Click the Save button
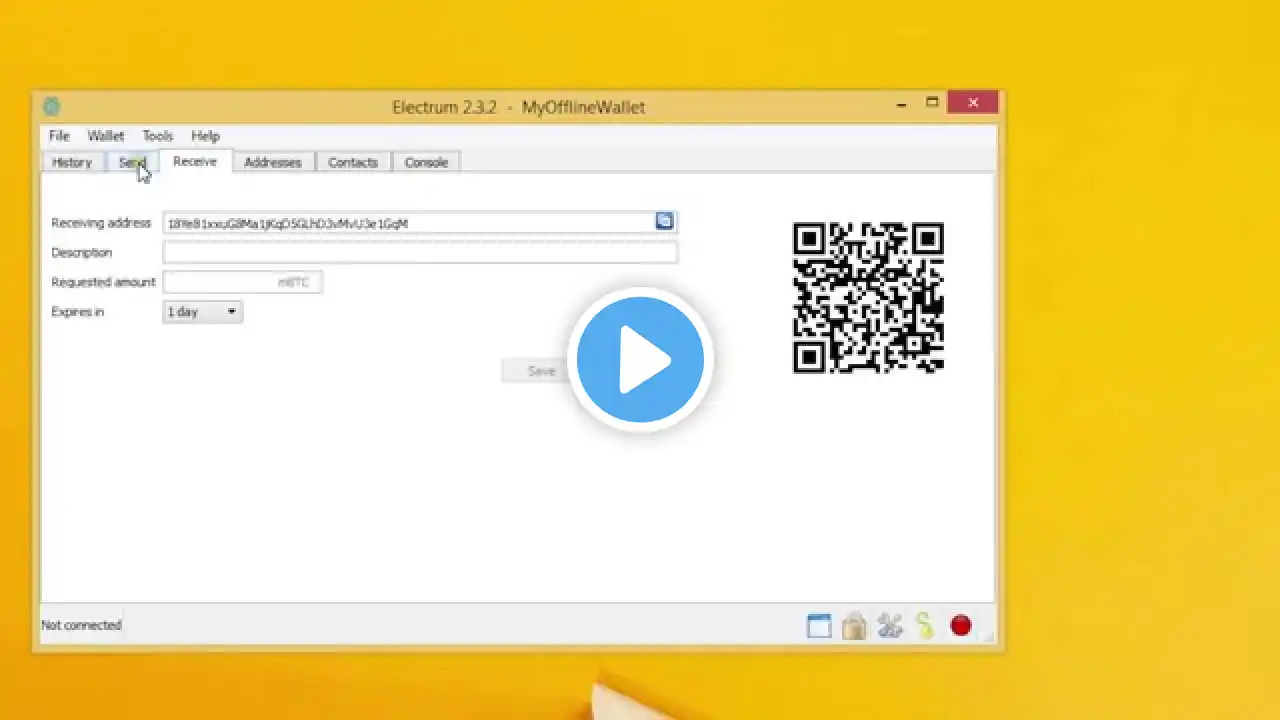Viewport: 1280px width, 720px height. pos(541,371)
